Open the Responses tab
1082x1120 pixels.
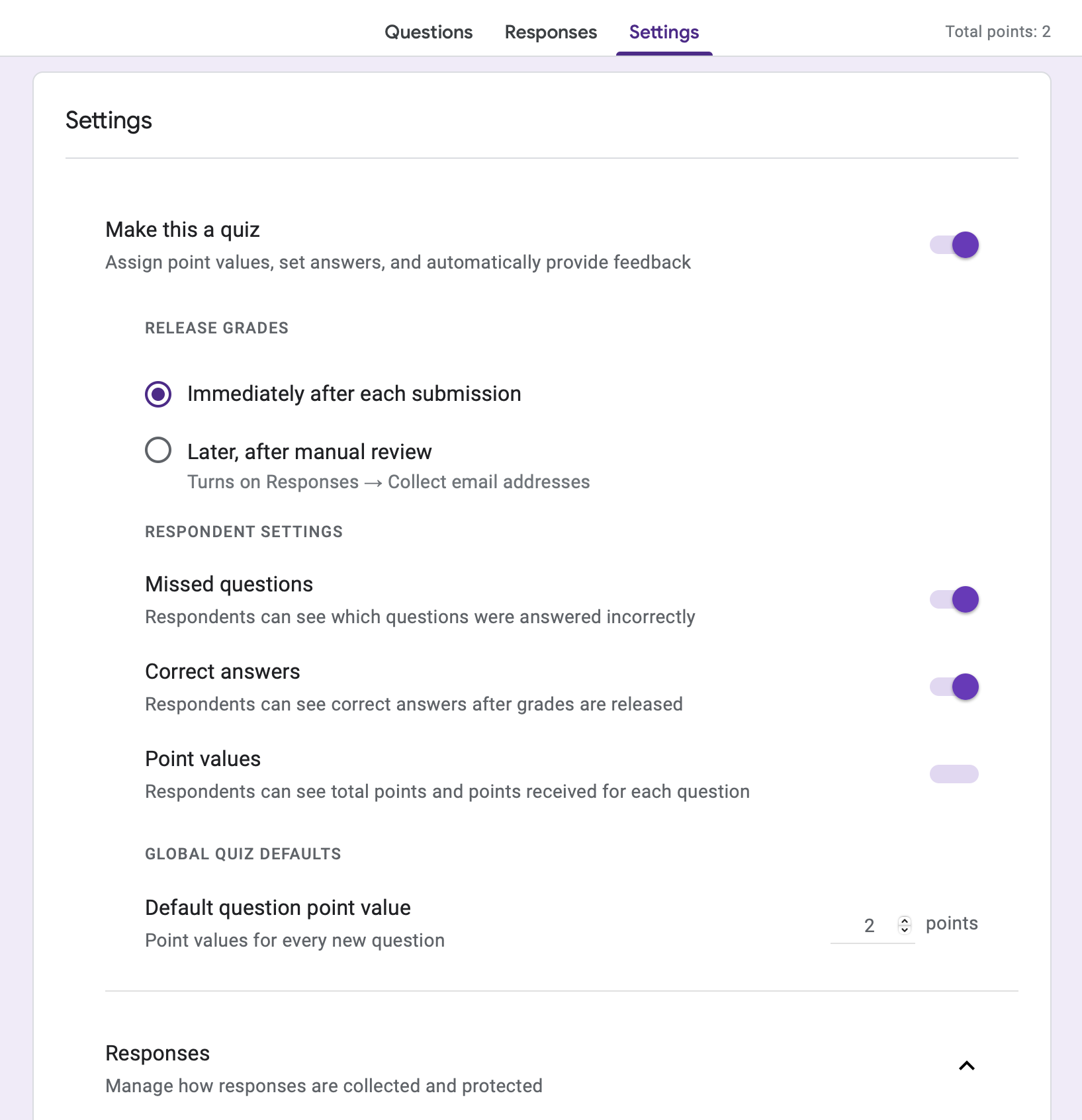coord(550,32)
